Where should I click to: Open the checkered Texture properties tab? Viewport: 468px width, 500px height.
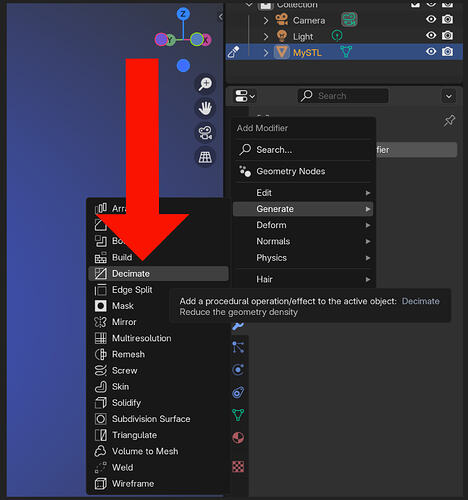[238, 467]
